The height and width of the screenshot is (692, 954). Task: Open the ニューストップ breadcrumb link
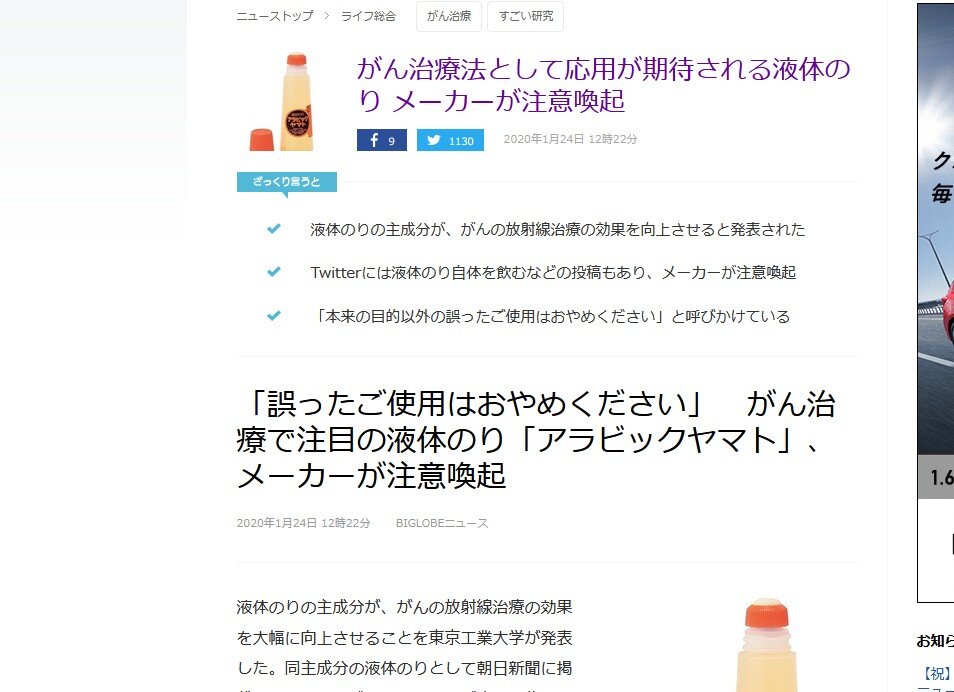274,16
